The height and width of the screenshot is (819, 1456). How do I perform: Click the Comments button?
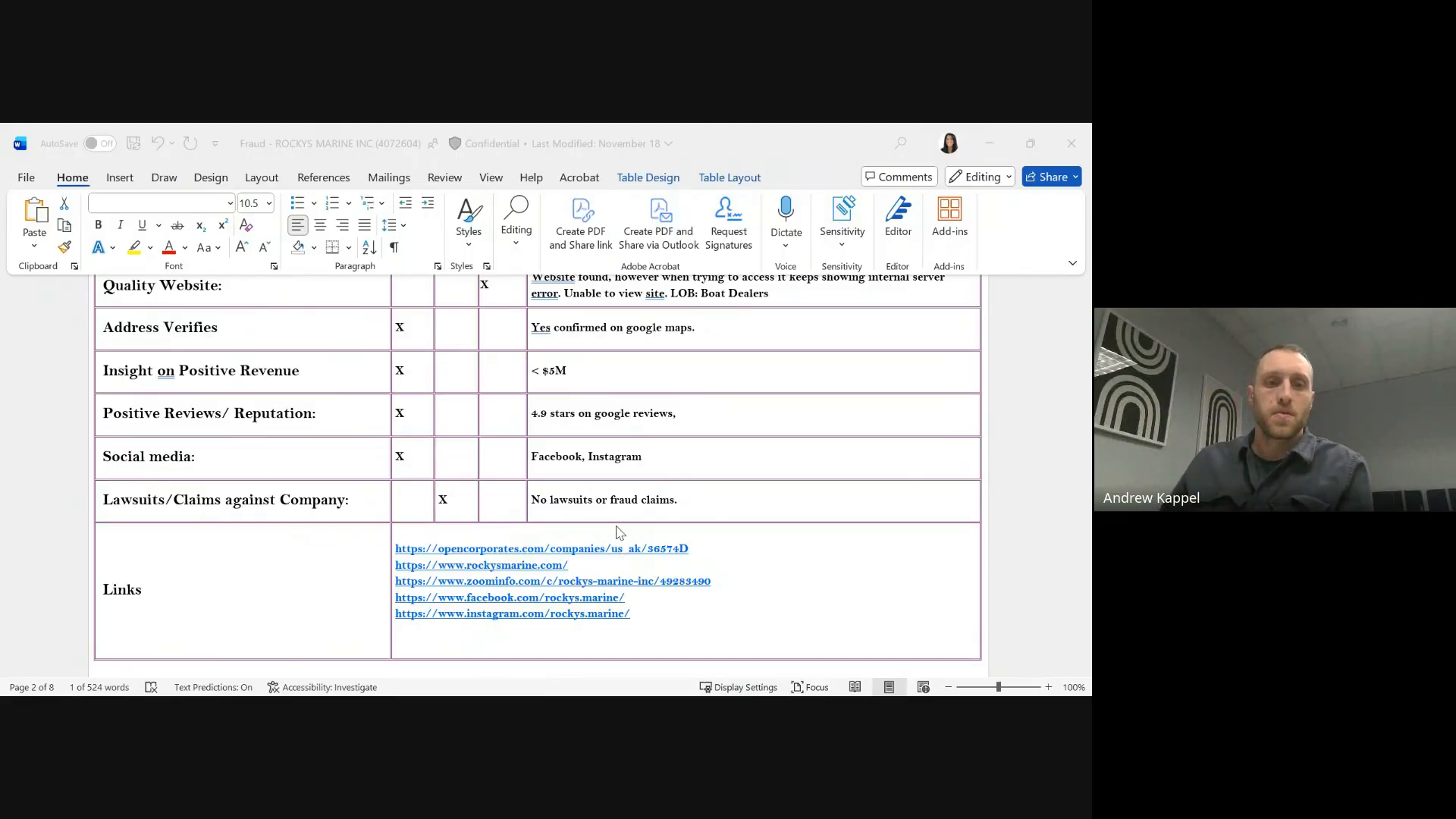[x=899, y=177]
